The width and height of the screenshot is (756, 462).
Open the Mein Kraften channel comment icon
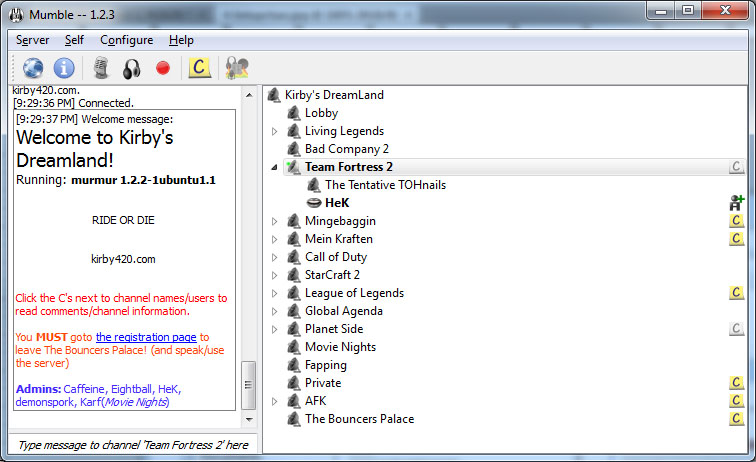[736, 239]
